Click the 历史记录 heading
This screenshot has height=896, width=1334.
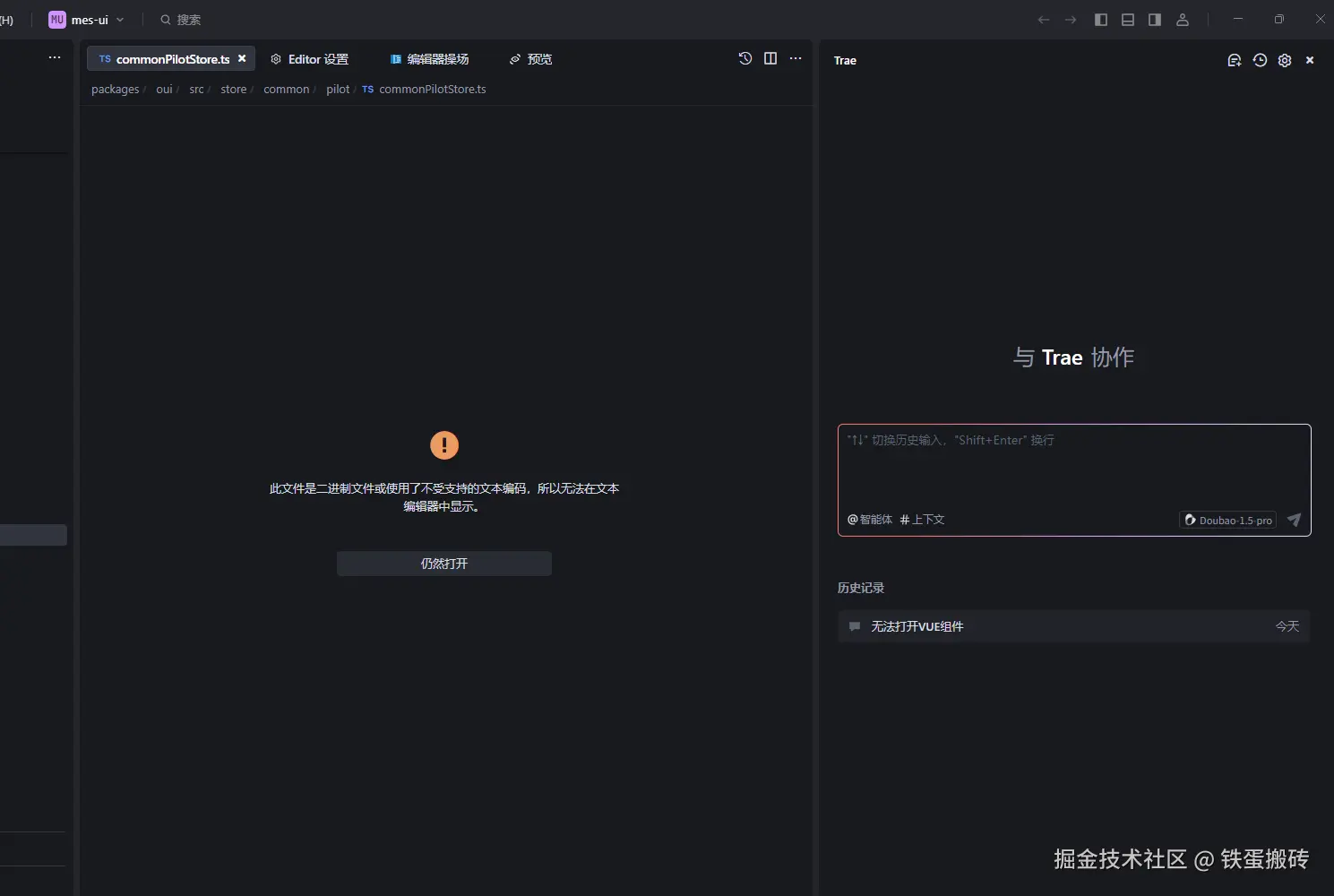pyautogui.click(x=861, y=588)
